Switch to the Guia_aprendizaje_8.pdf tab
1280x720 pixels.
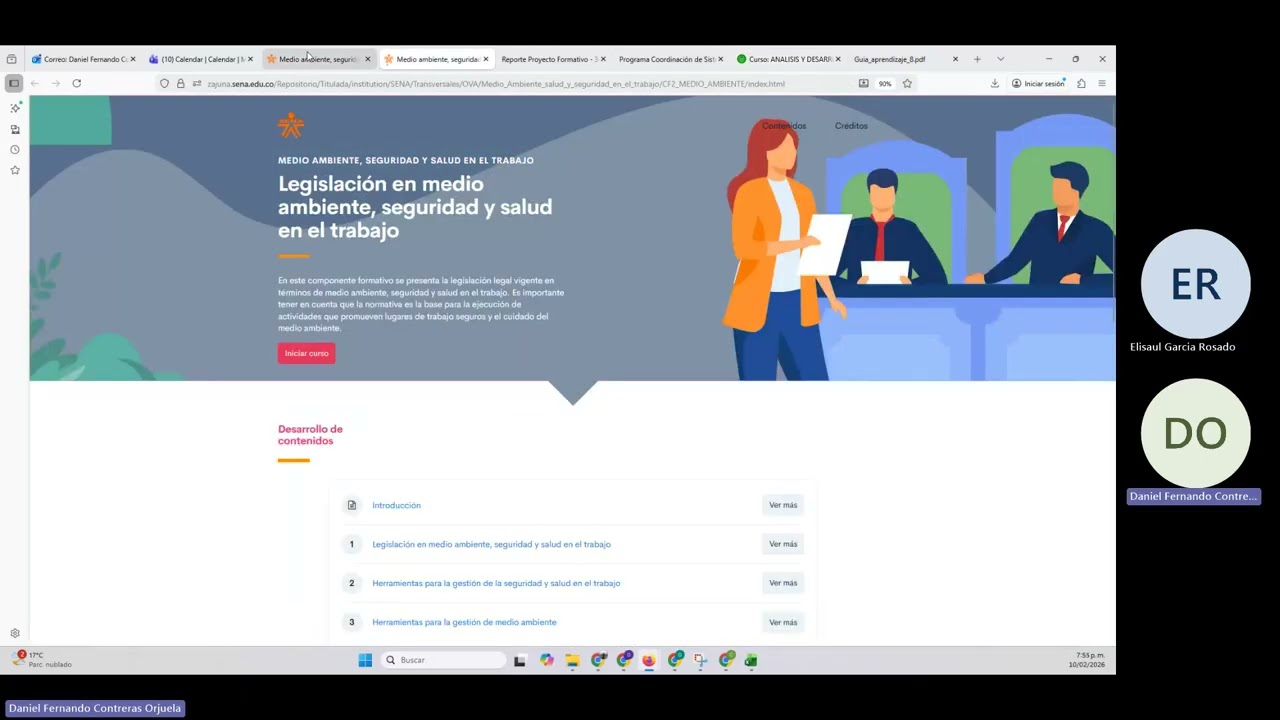point(905,59)
